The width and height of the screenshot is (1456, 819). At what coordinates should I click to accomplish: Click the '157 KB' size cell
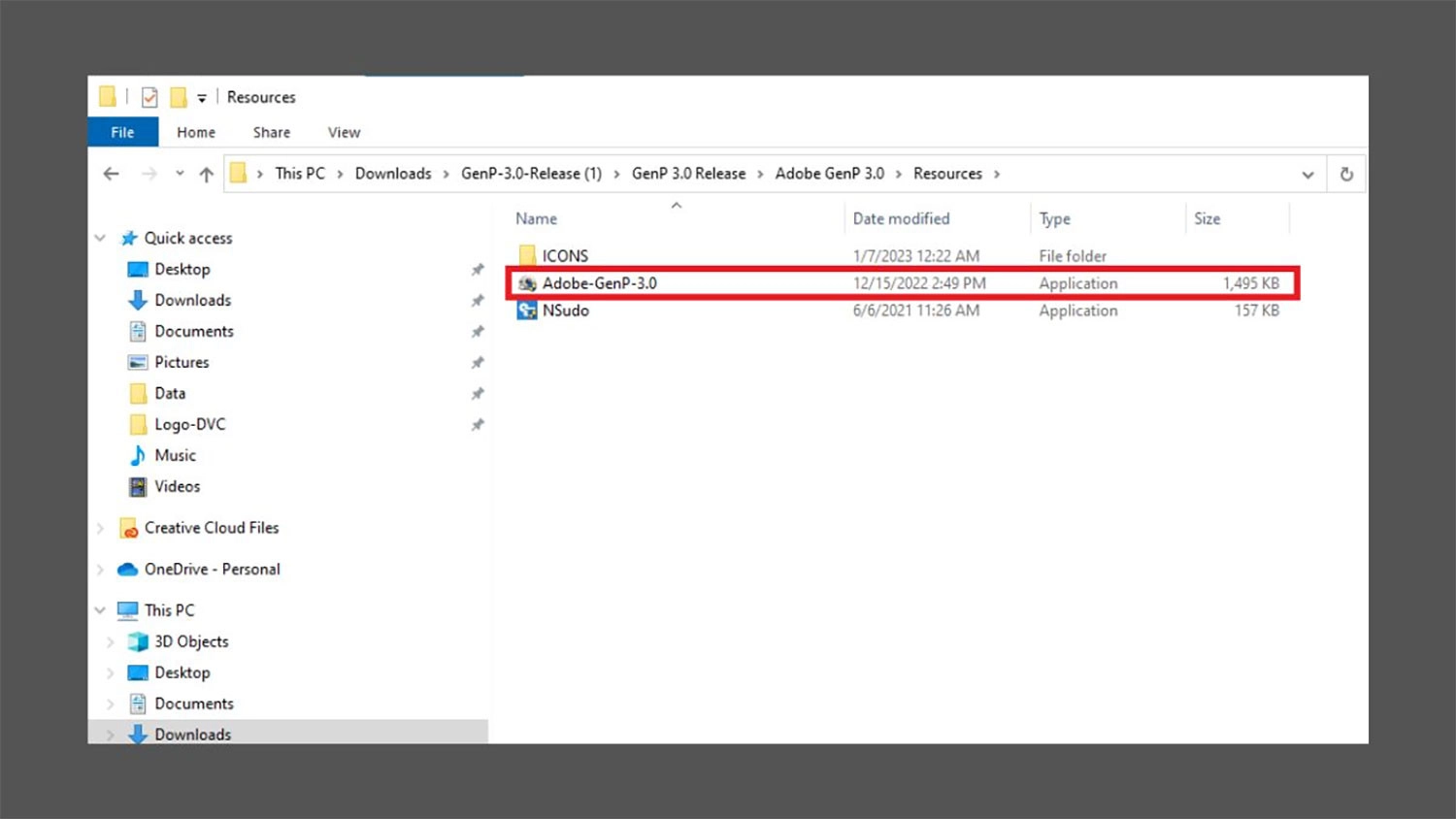click(1257, 311)
